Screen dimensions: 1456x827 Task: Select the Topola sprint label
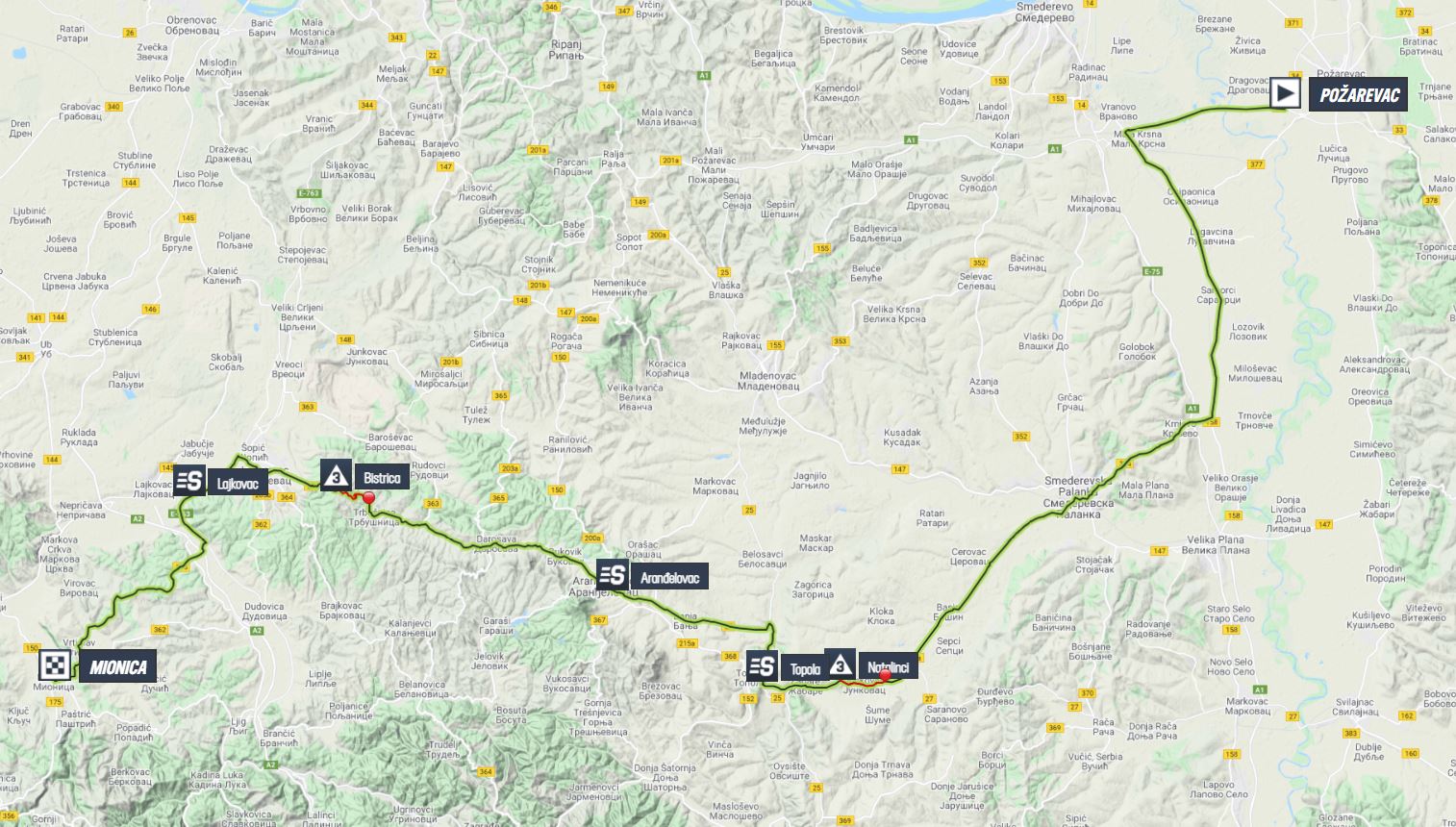click(804, 669)
